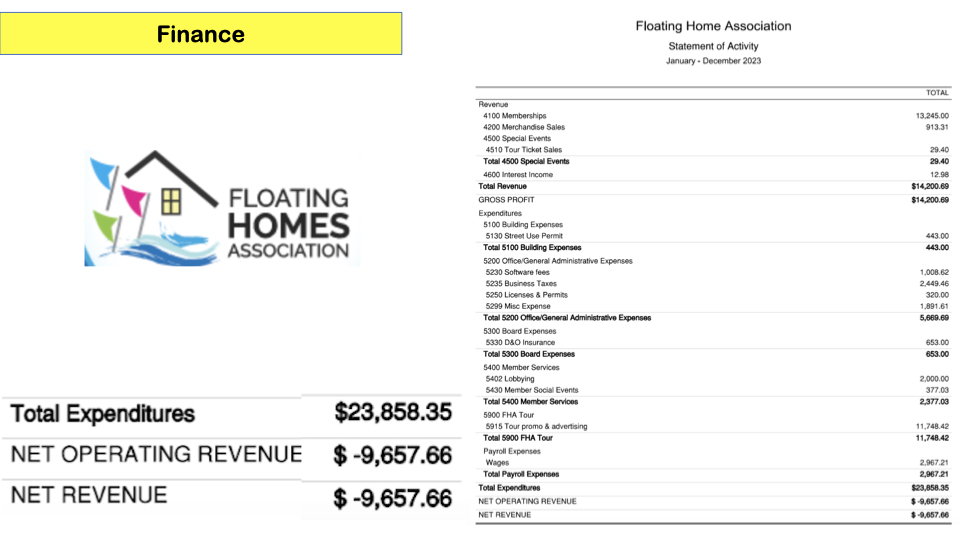This screenshot has width=960, height=540.
Task: Select the large NET OPERATING REVENUE label
Action: [156, 454]
